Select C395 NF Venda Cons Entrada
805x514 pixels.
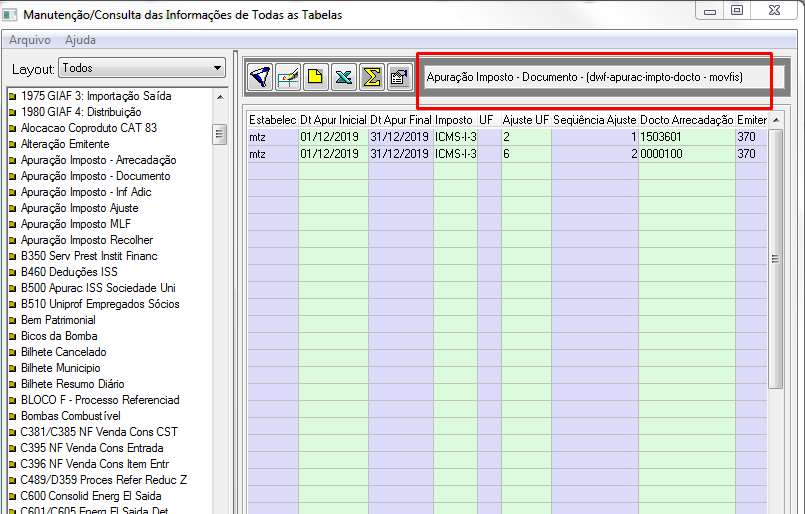(92, 448)
